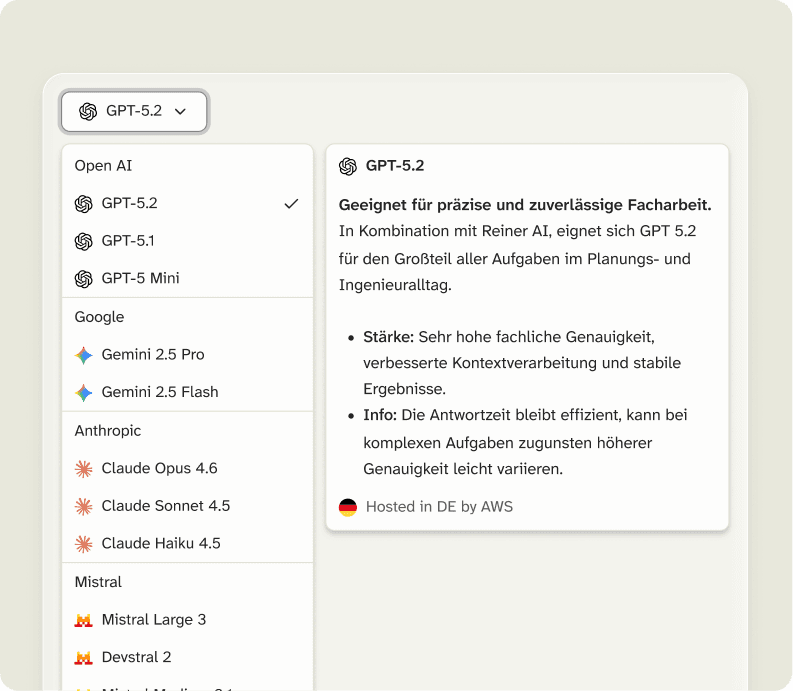Screen dimensions: 793x691
Task: Click the Mistral logo beside Devstral 2
Action: click(83, 658)
